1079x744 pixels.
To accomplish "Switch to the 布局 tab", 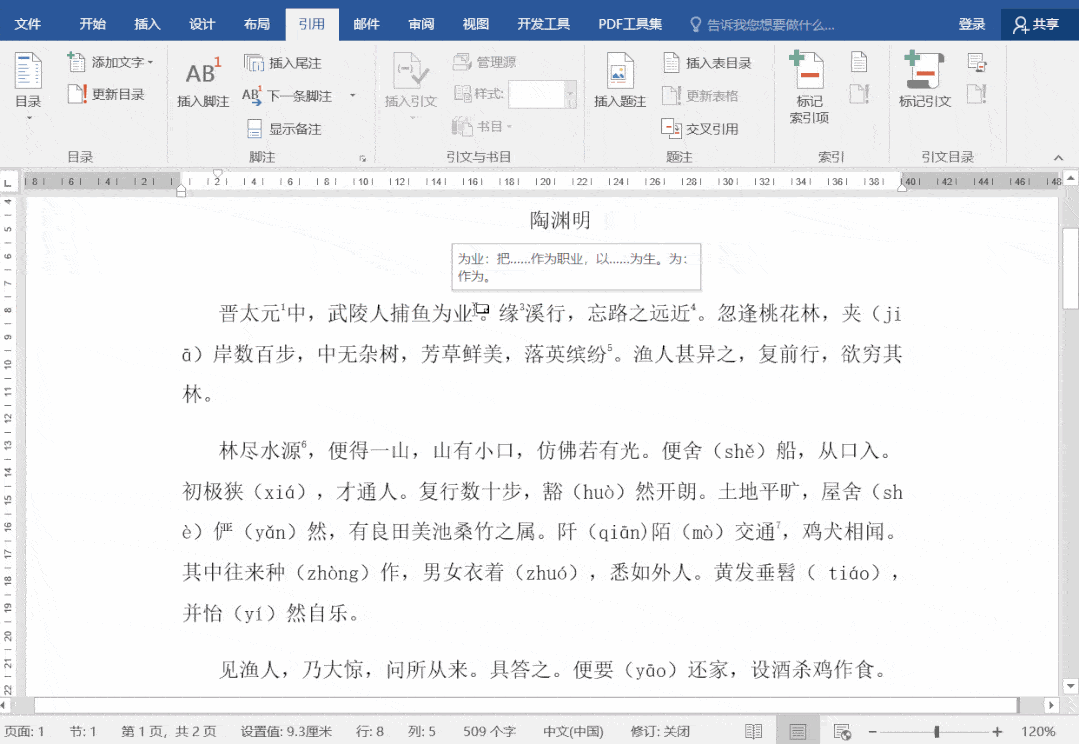I will (x=257, y=24).
